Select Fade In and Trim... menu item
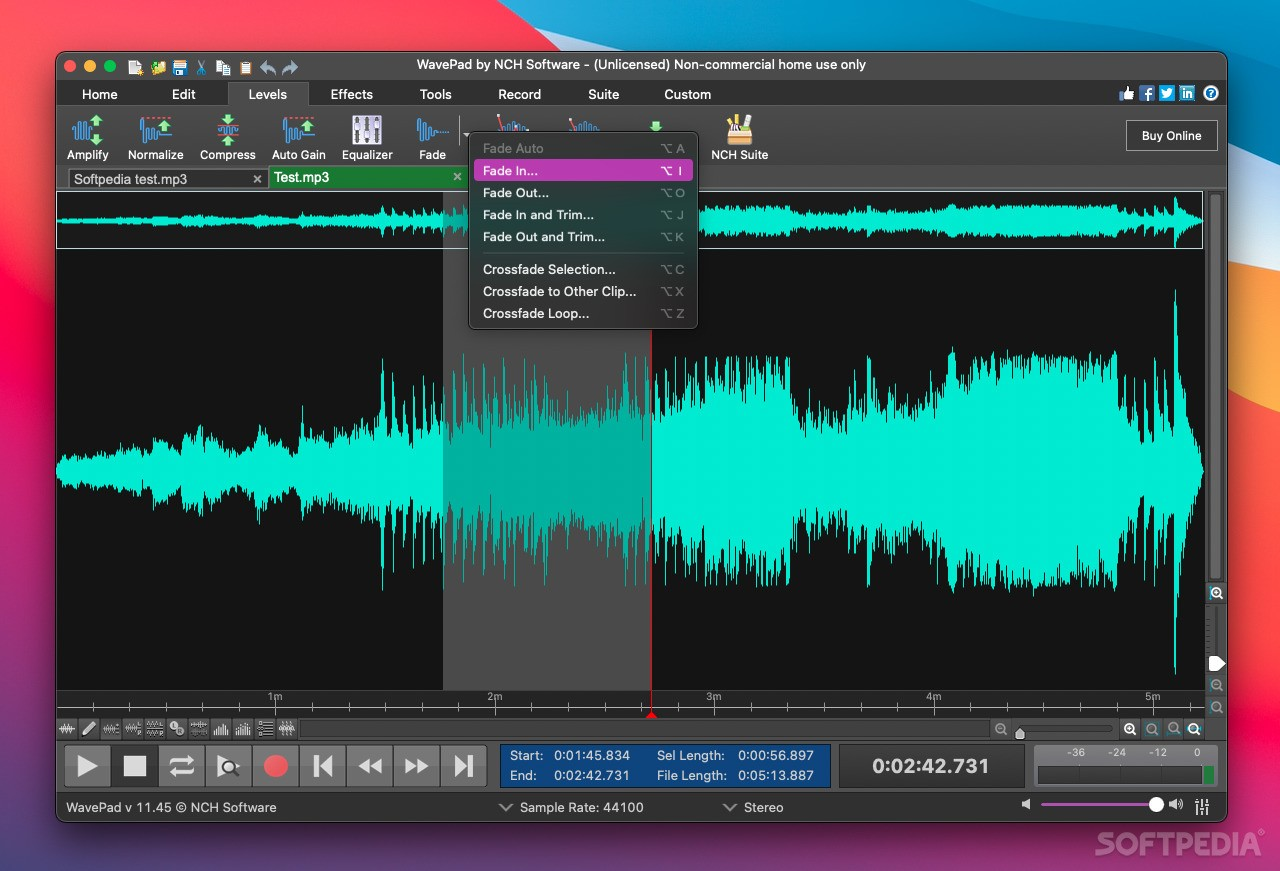 coord(583,215)
